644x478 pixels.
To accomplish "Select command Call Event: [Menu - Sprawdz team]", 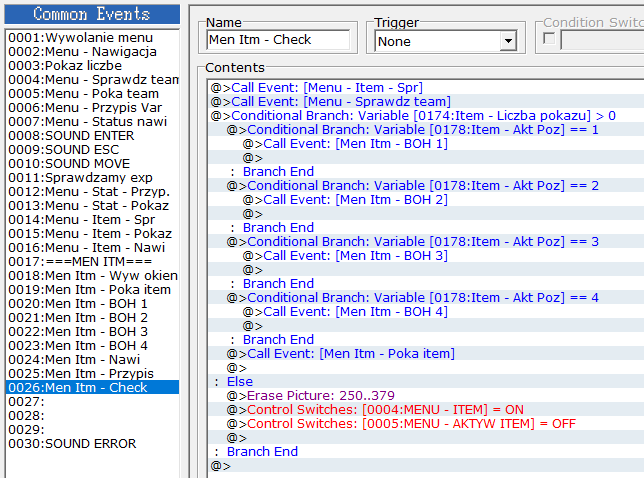I will 426,101.
